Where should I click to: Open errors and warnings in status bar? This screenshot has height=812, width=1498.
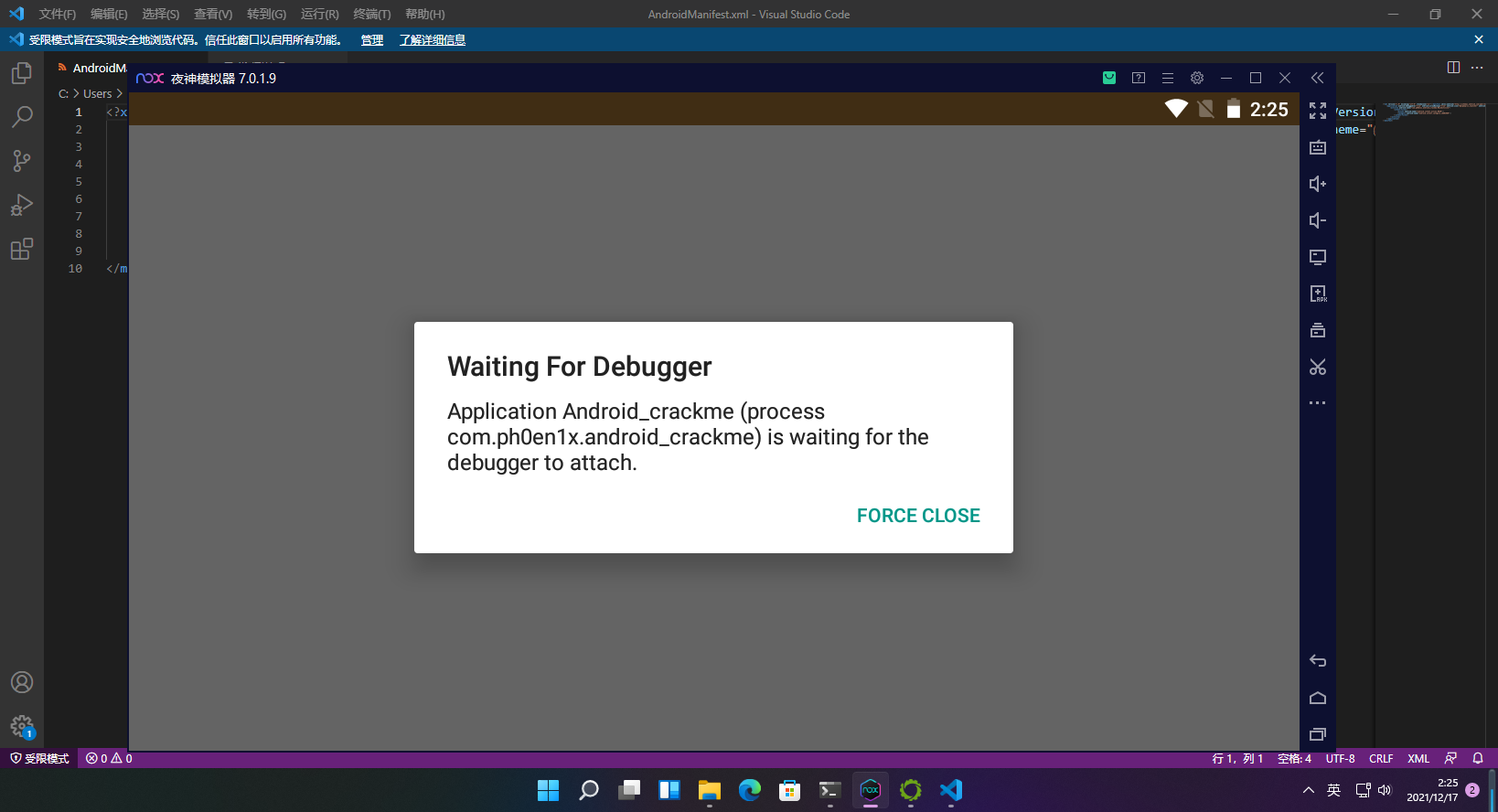point(109,758)
